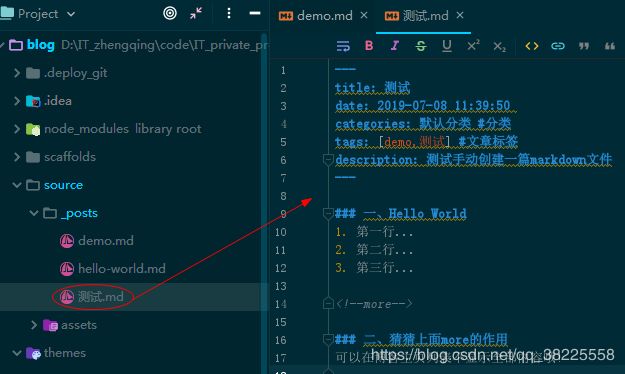Apply Italic formatting in markdown toolbar
The width and height of the screenshot is (625, 374).
pyautogui.click(x=395, y=46)
